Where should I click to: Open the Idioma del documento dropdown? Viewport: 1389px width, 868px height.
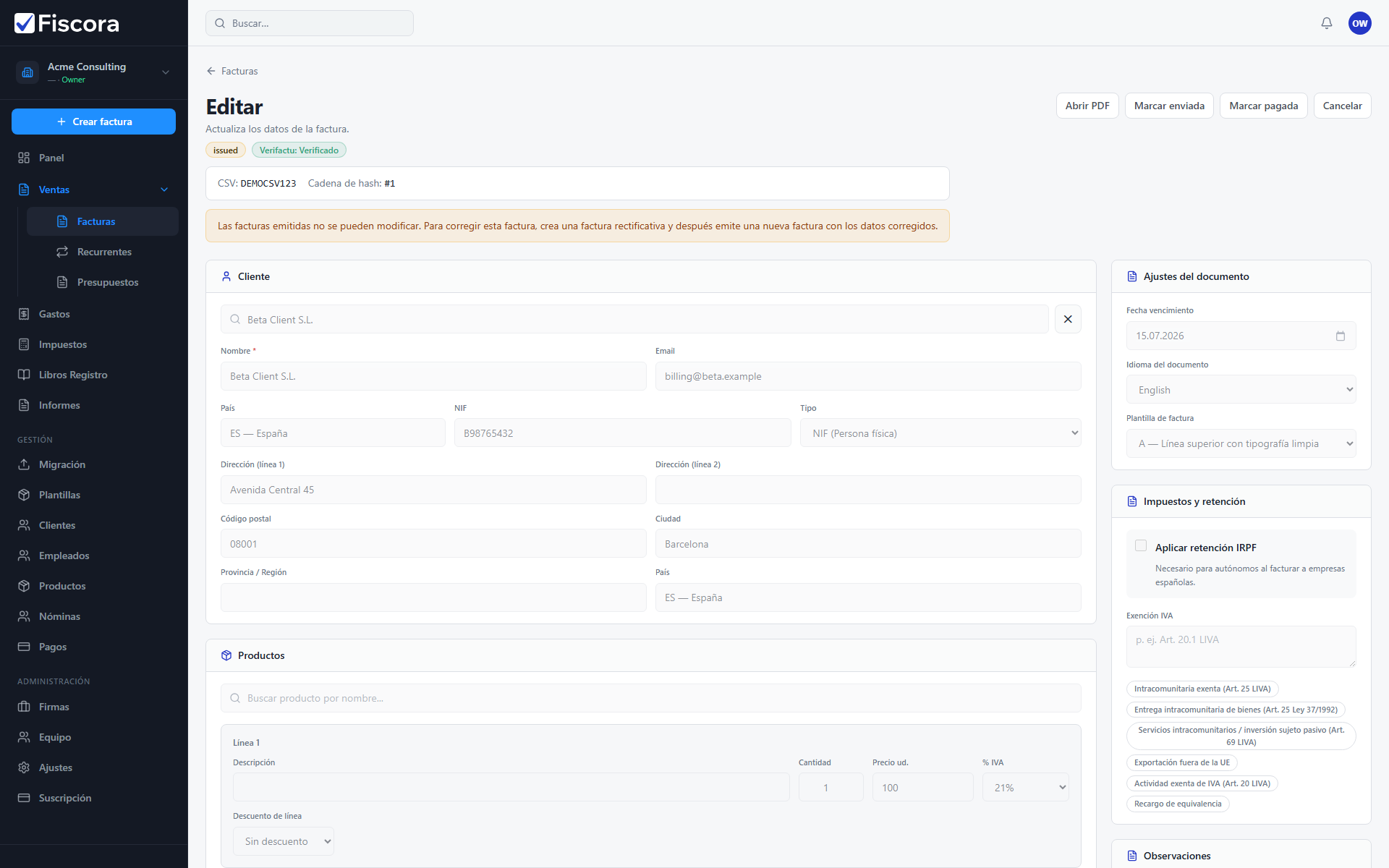tap(1241, 390)
